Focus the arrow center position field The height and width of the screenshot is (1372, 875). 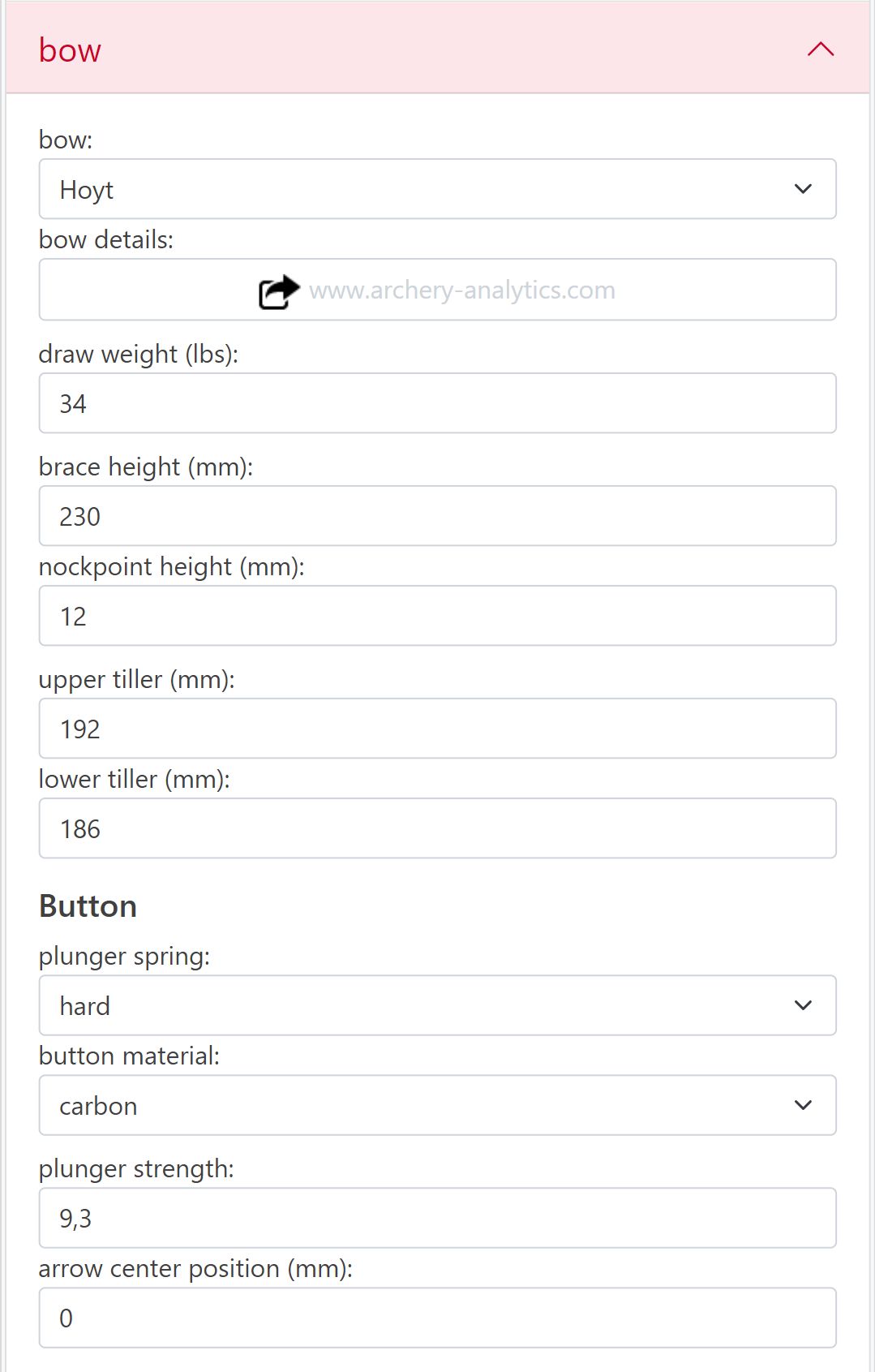[437, 1318]
